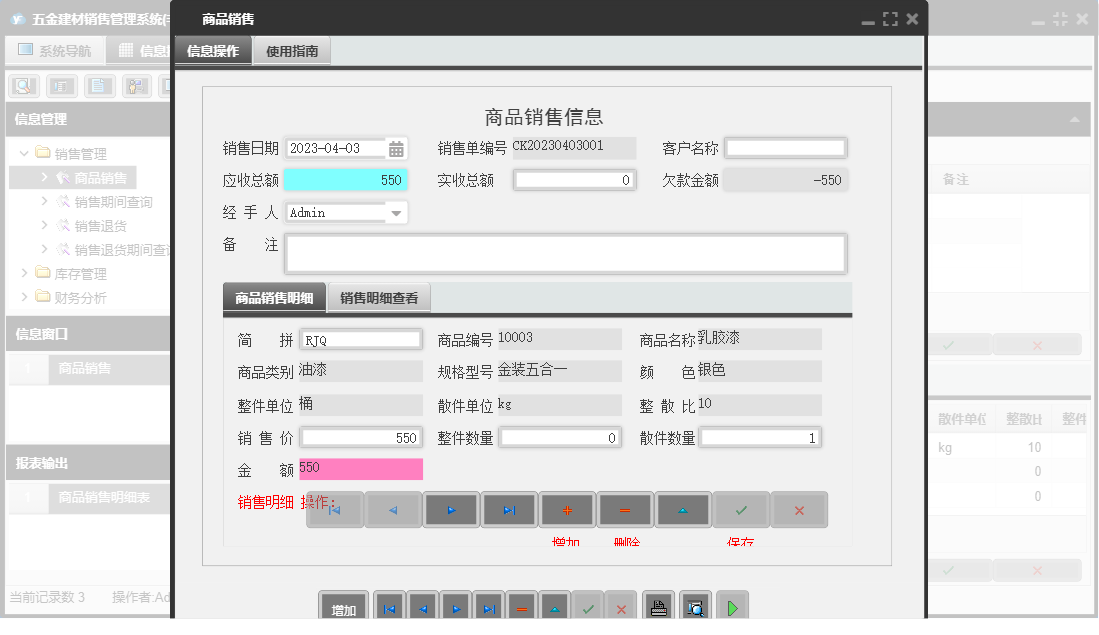Open print preview with magnifier icon on bottom toolbar

tap(694, 605)
